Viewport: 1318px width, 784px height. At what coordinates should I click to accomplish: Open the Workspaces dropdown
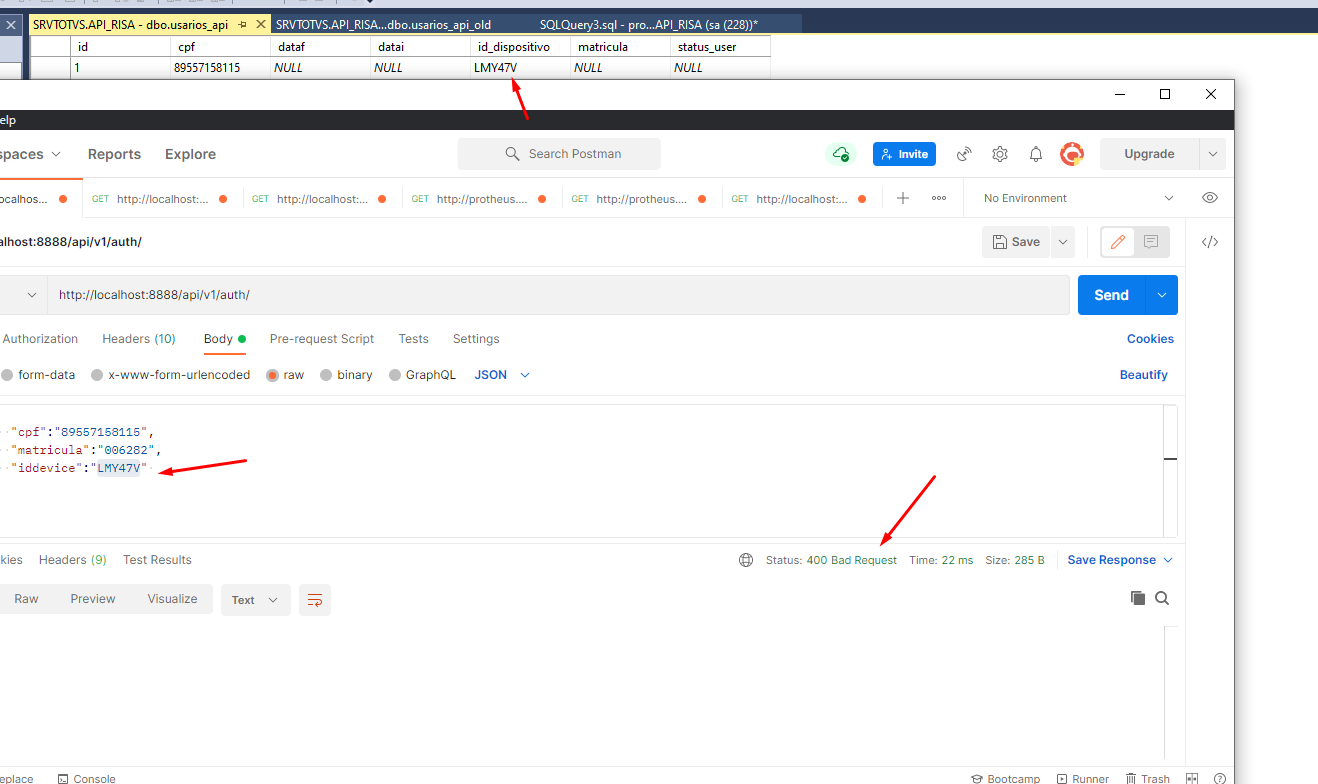31,154
